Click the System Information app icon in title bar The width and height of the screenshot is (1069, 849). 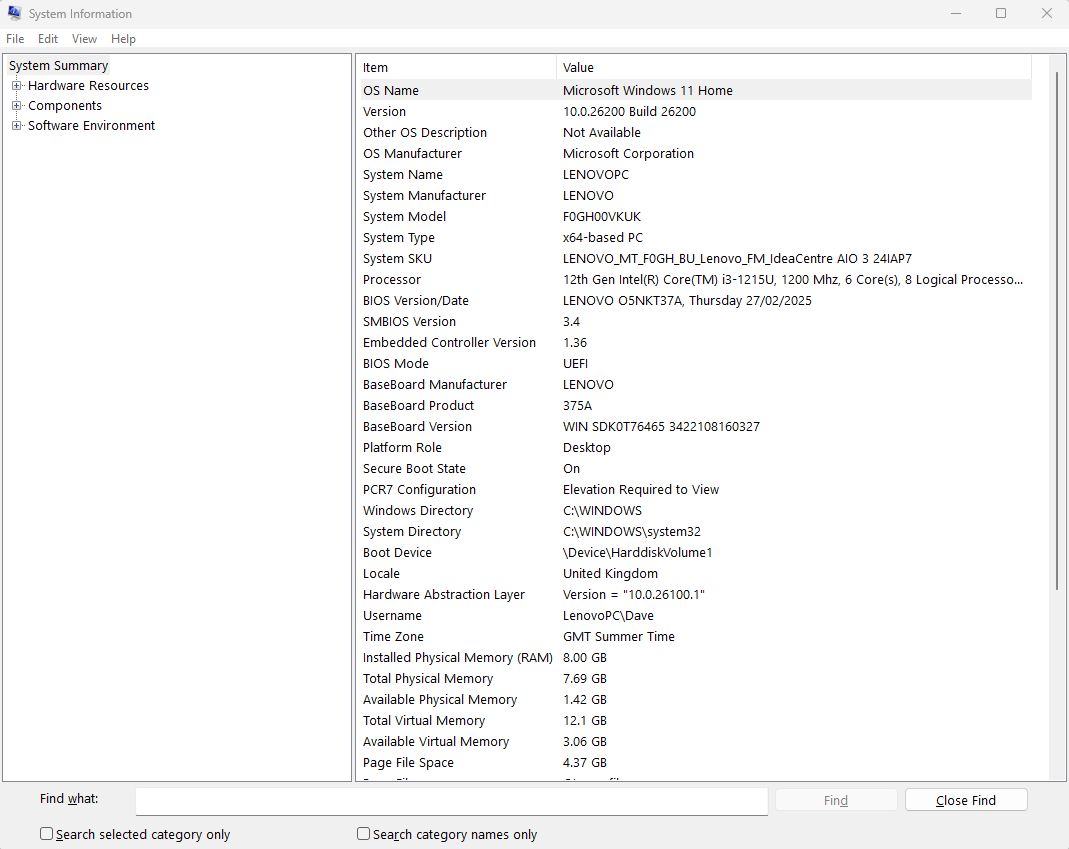(14, 13)
